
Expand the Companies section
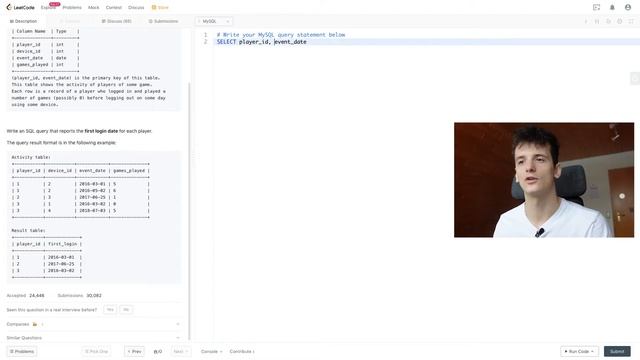coord(93,324)
